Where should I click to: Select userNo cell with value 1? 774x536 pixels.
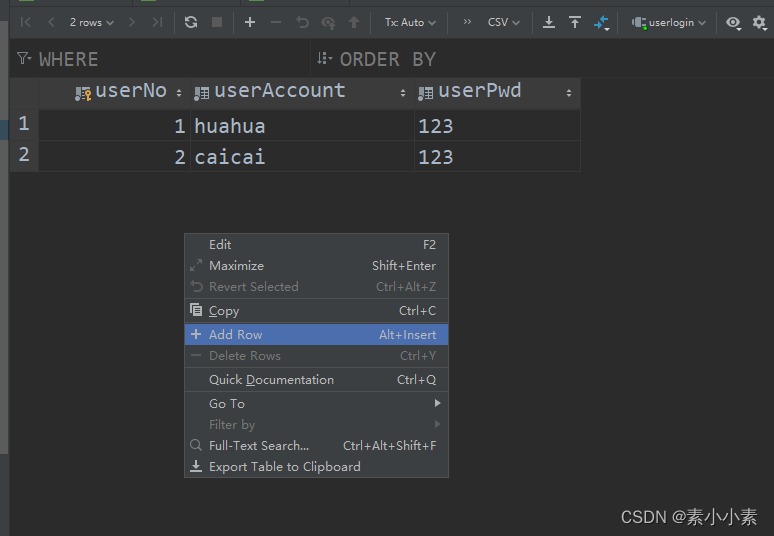[115, 125]
